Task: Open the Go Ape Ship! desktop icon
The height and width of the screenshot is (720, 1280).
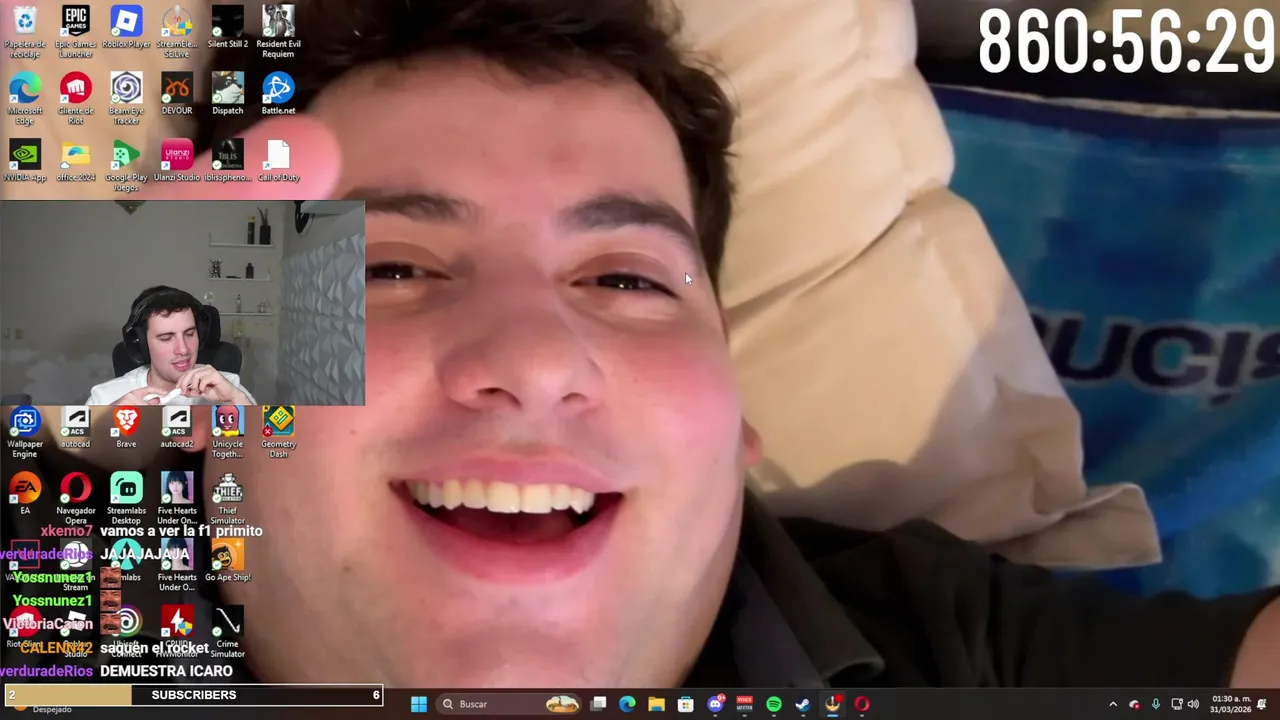Action: point(228,561)
